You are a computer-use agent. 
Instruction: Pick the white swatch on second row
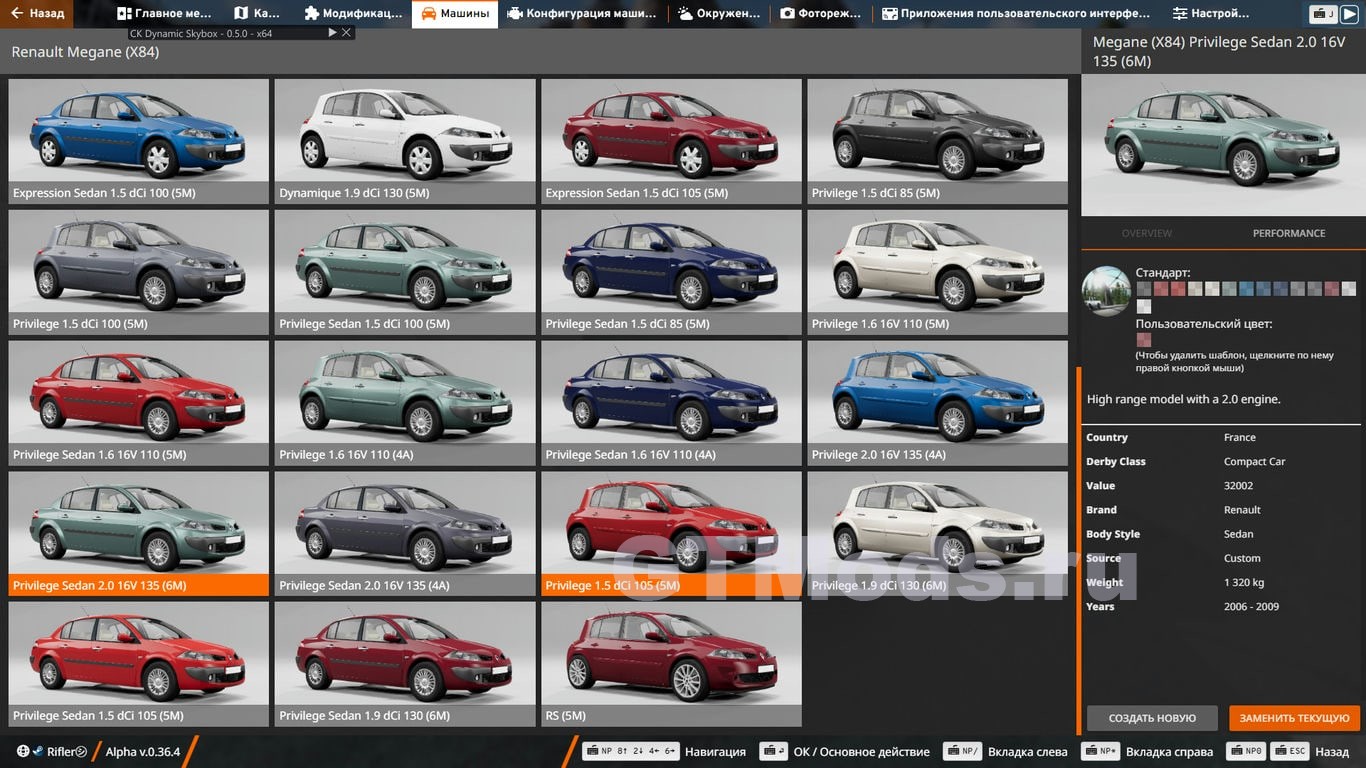click(x=1144, y=306)
